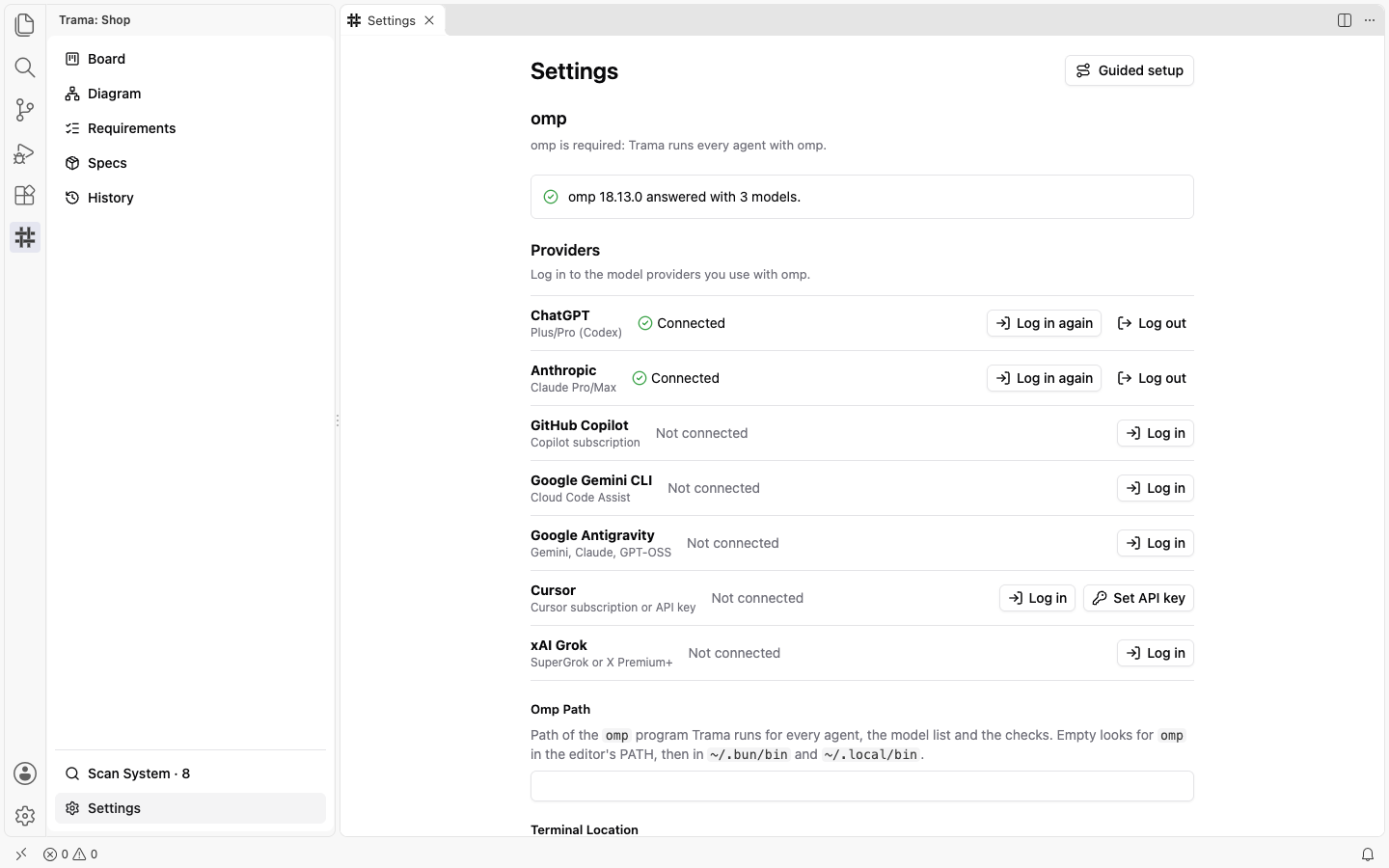The image size is (1389, 868).
Task: Open the Extensions icon in activity bar
Action: pyautogui.click(x=25, y=195)
